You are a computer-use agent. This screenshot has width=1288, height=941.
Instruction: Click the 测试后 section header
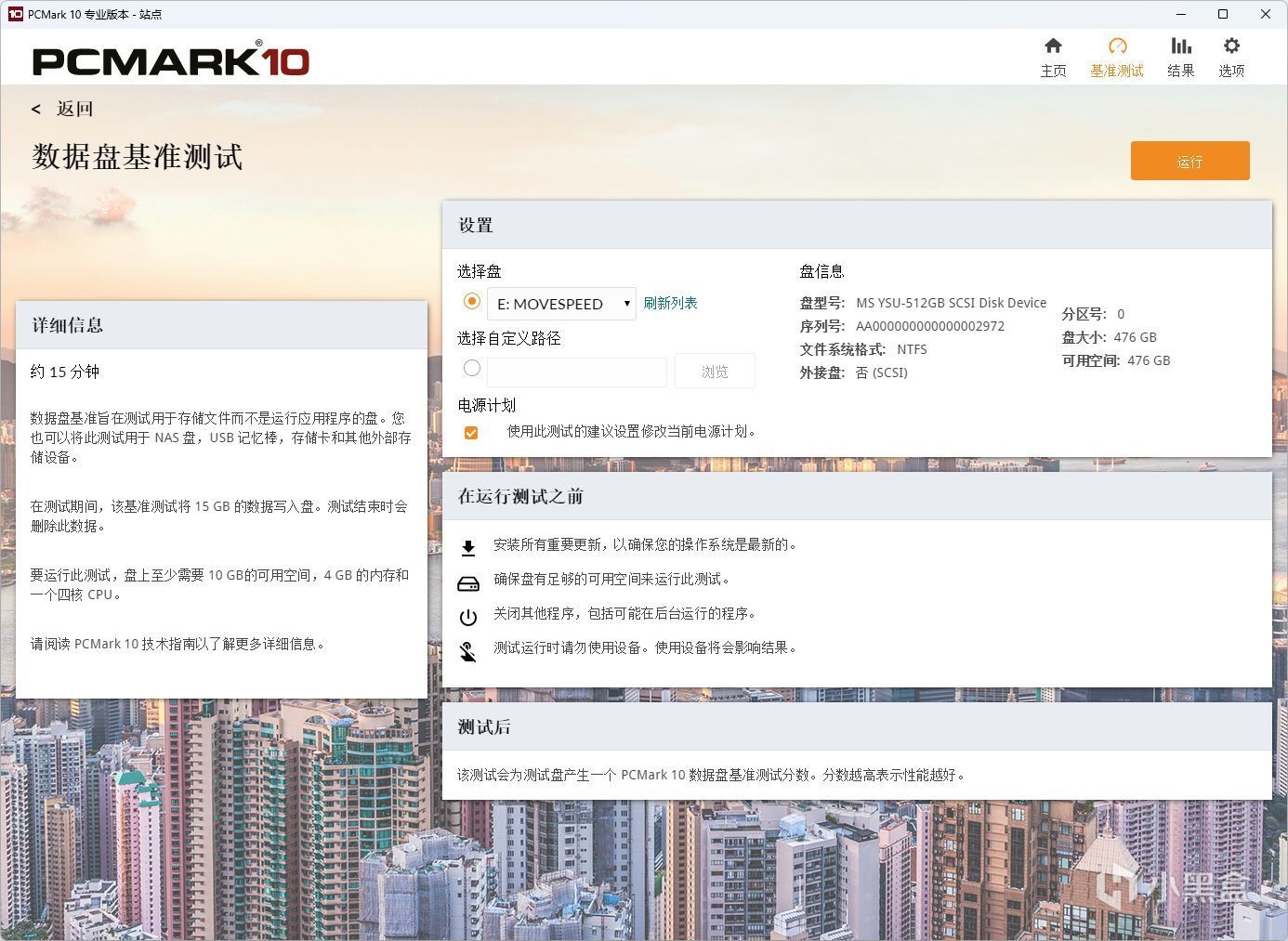857,726
